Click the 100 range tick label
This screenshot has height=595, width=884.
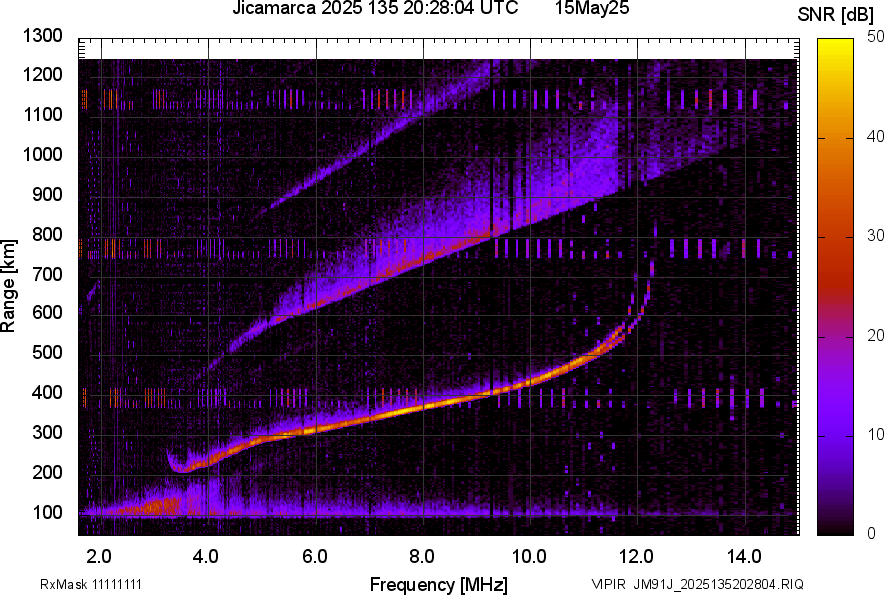(47, 512)
